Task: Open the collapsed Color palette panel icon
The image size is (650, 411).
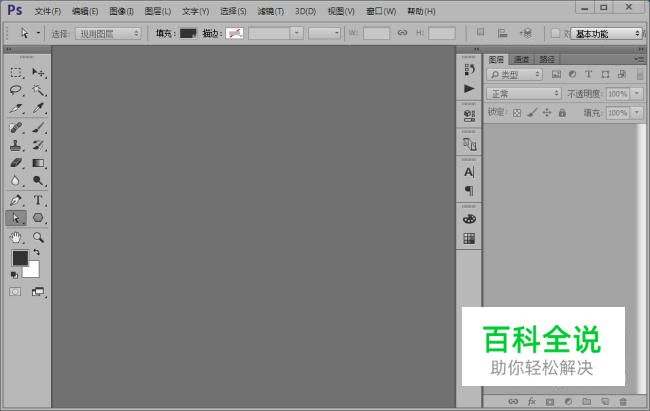Action: [x=469, y=219]
